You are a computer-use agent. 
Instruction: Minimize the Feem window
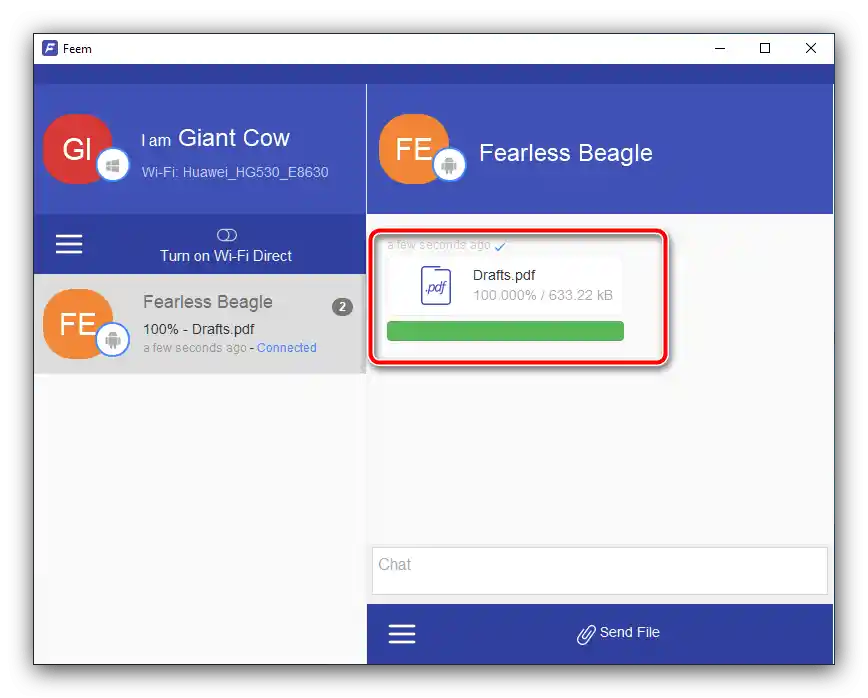(x=720, y=48)
